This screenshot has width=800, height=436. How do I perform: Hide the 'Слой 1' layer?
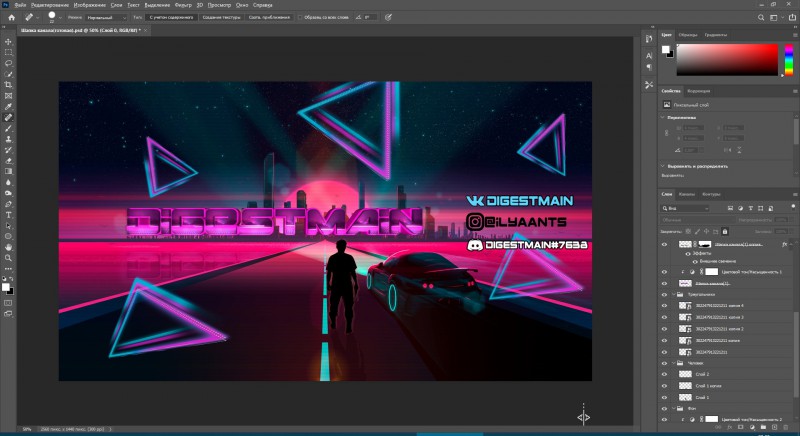664,397
